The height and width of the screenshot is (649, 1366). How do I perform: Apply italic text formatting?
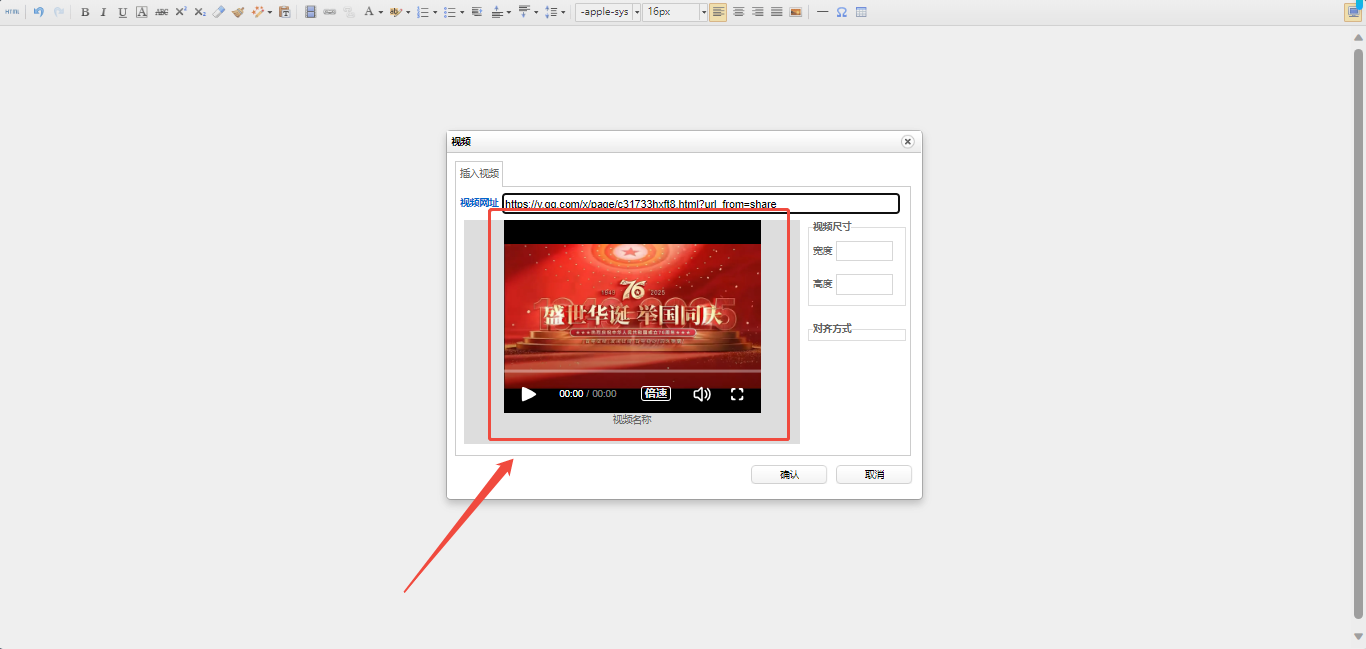103,12
